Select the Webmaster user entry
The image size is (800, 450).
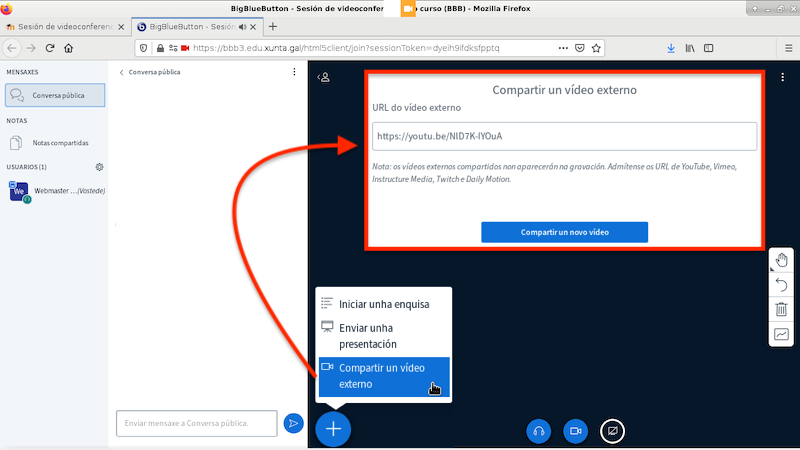[56, 191]
